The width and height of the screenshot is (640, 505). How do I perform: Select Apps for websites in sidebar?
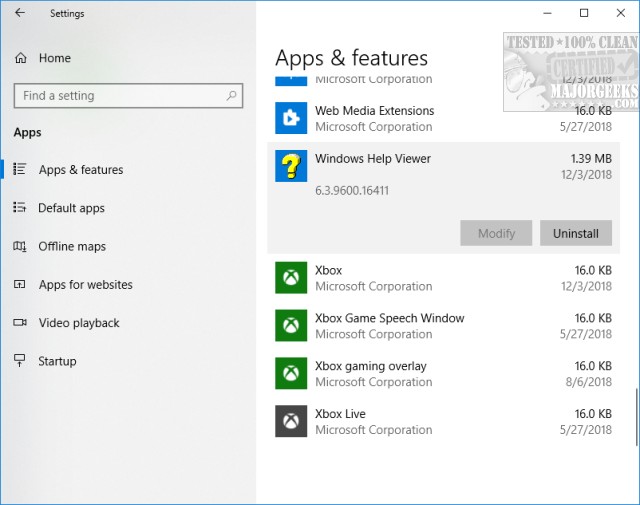85,285
